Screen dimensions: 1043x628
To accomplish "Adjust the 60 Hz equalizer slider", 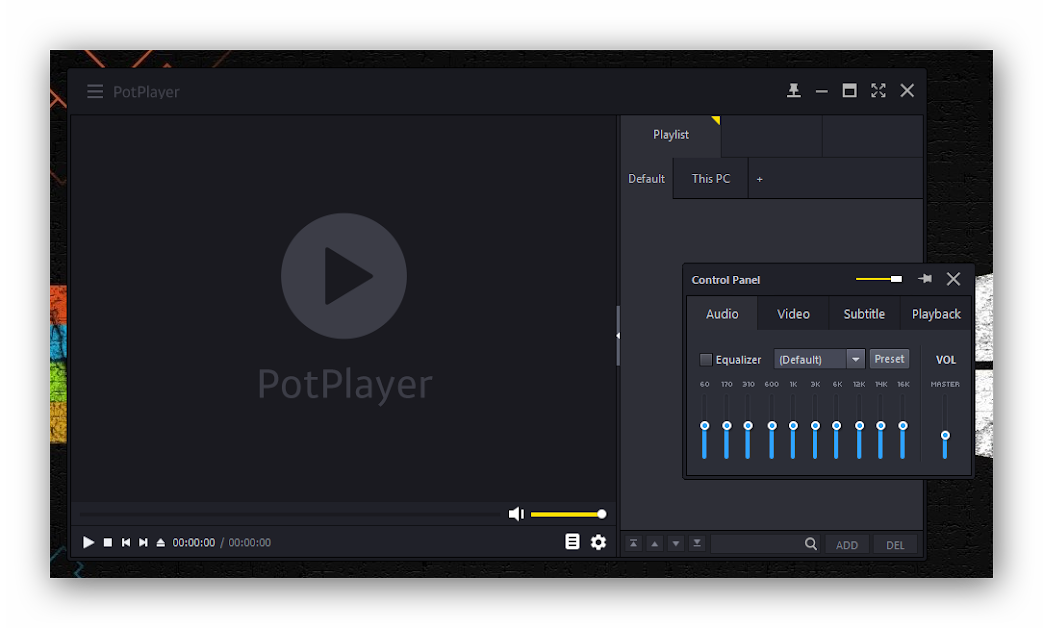I will click(704, 426).
